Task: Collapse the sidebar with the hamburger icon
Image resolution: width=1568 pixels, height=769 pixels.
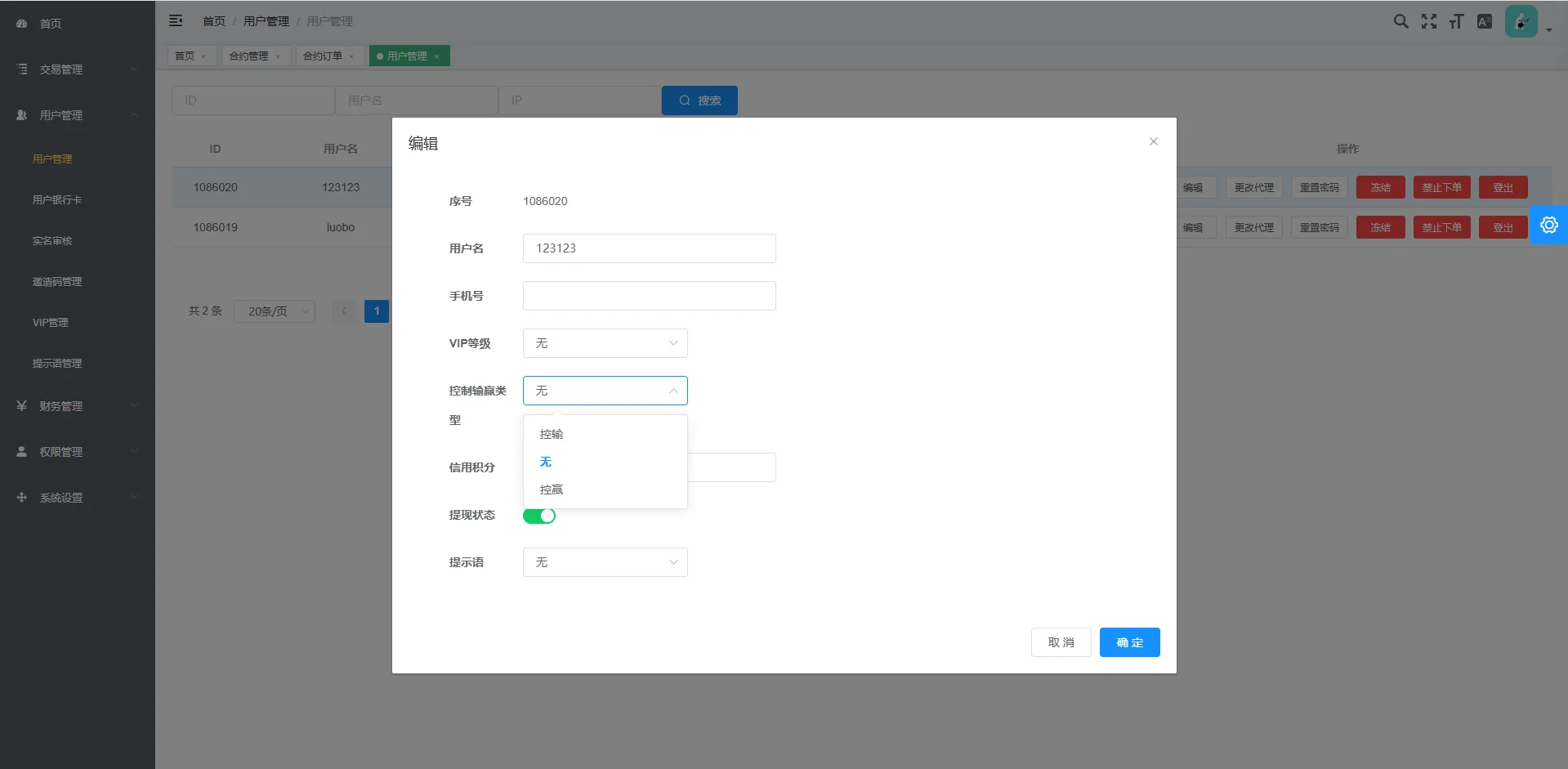Action: tap(176, 20)
